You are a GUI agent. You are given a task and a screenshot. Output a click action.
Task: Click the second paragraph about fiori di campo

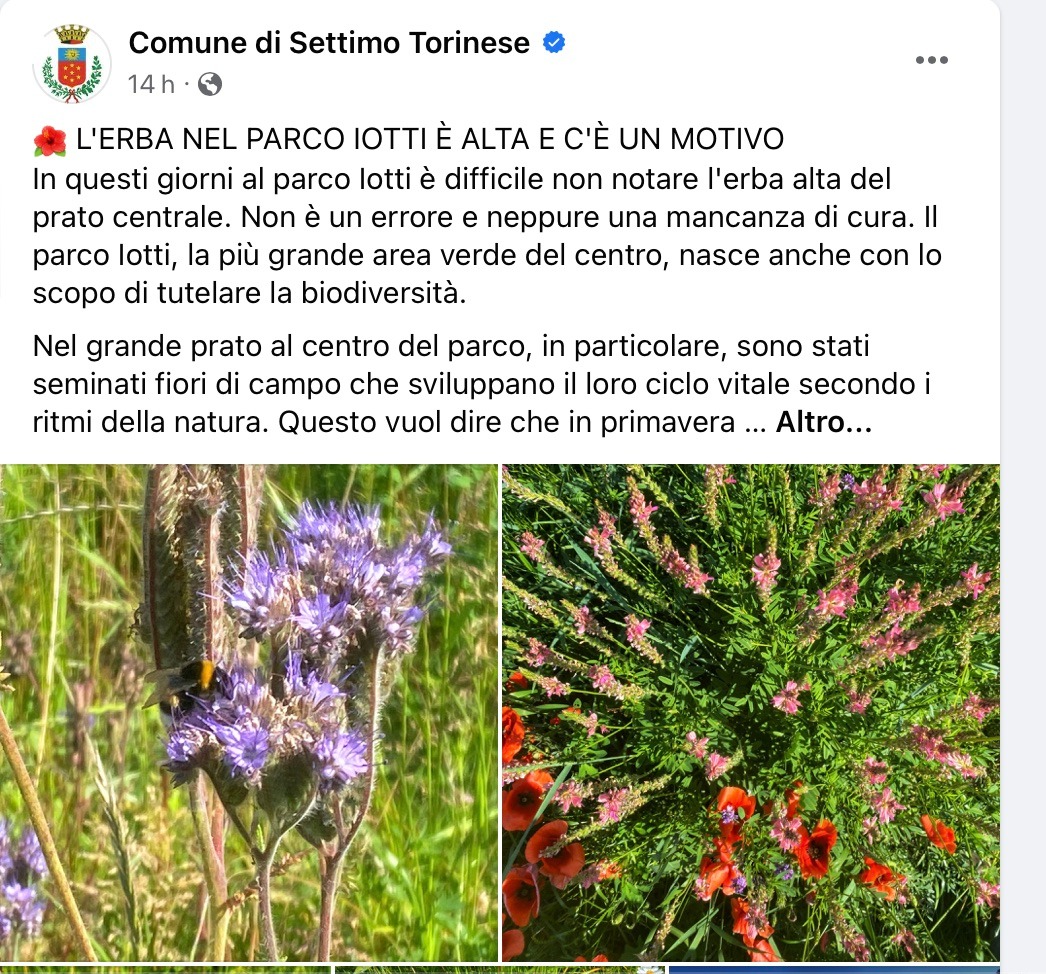(x=482, y=384)
